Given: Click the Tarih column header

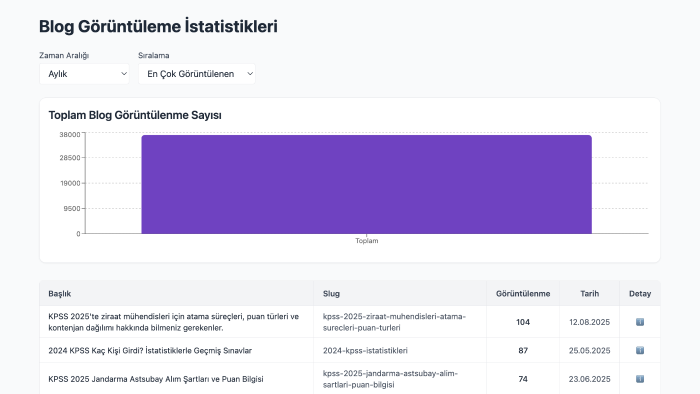Looking at the screenshot, I should pyautogui.click(x=589, y=294).
